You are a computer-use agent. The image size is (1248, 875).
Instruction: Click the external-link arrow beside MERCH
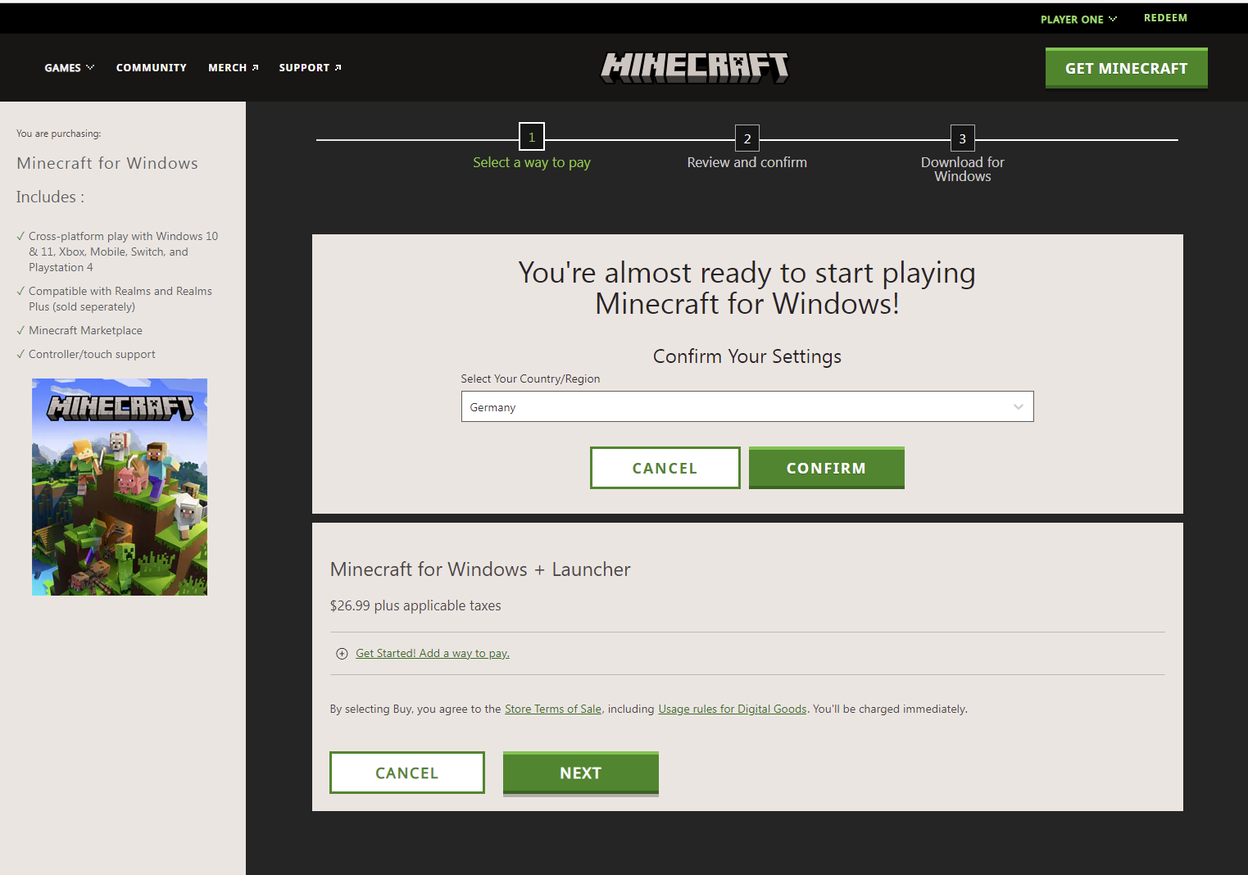(256, 66)
